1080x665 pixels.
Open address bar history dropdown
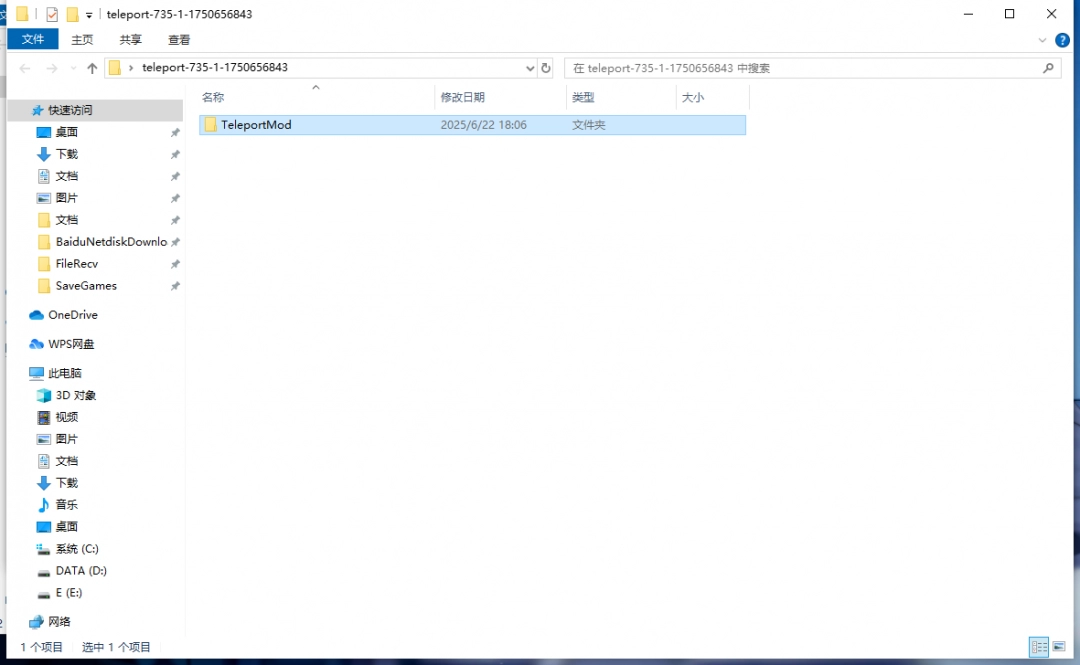530,68
